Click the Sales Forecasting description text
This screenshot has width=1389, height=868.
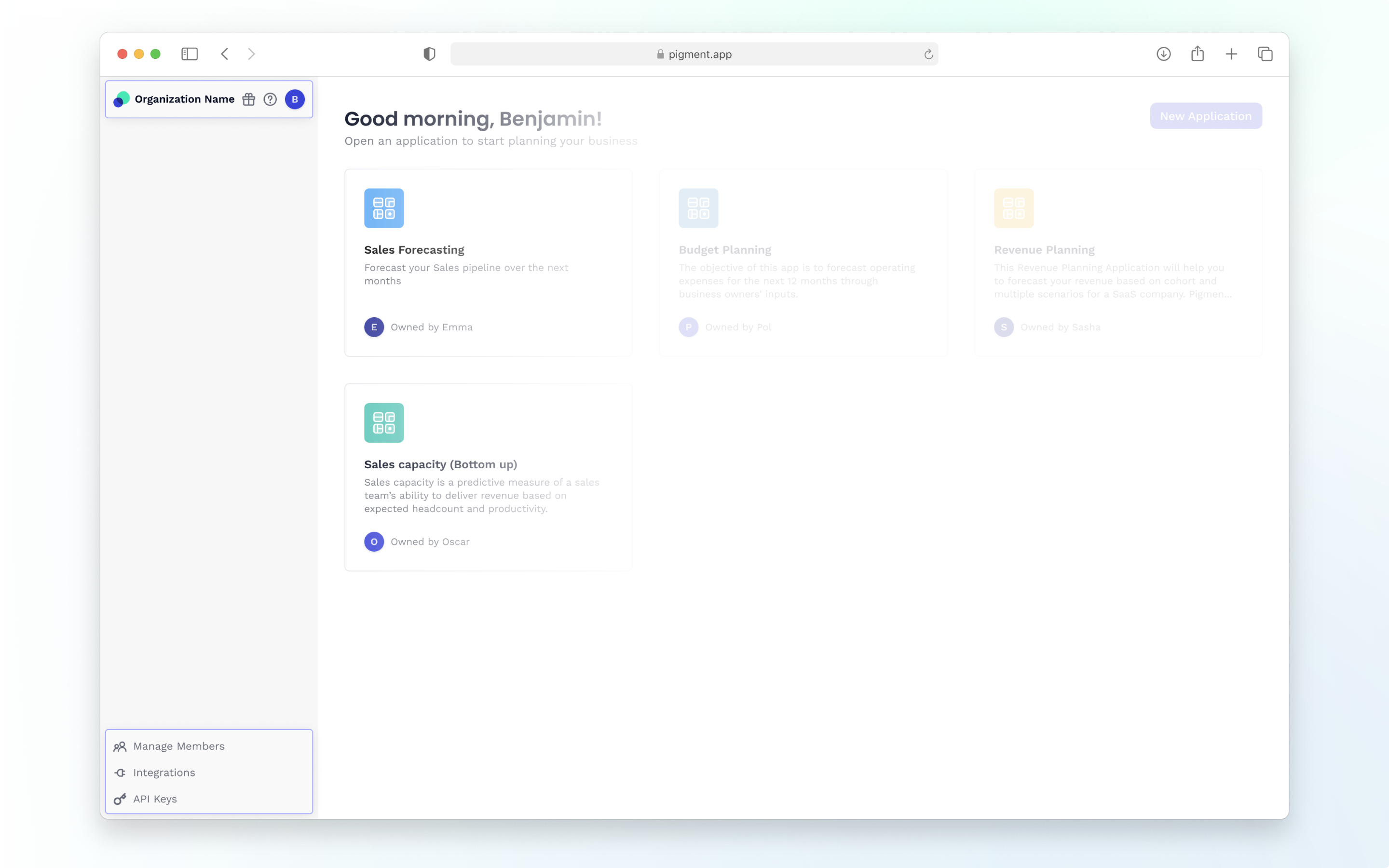tap(466, 274)
